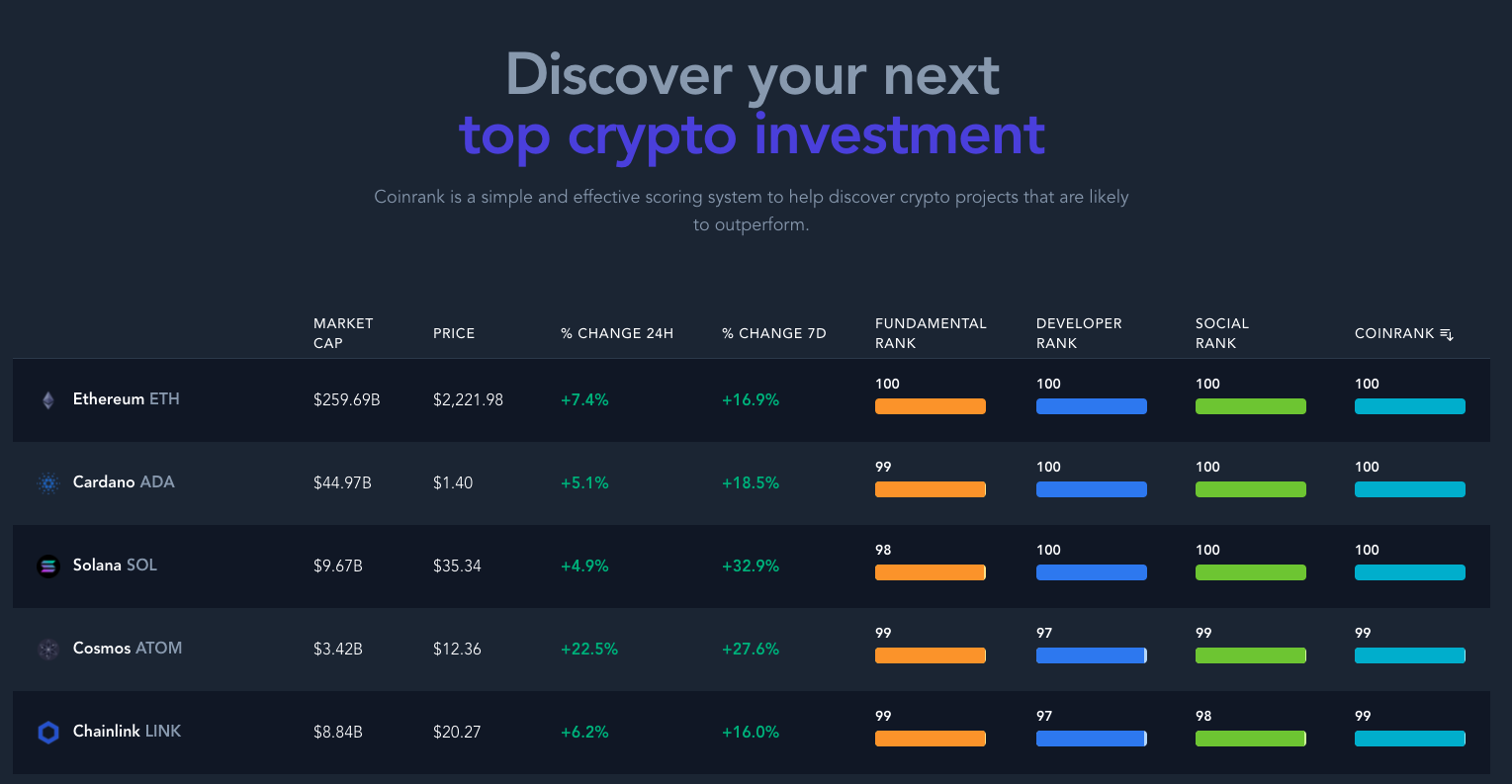
Task: Sort table by PRICE column header
Action: (x=454, y=333)
